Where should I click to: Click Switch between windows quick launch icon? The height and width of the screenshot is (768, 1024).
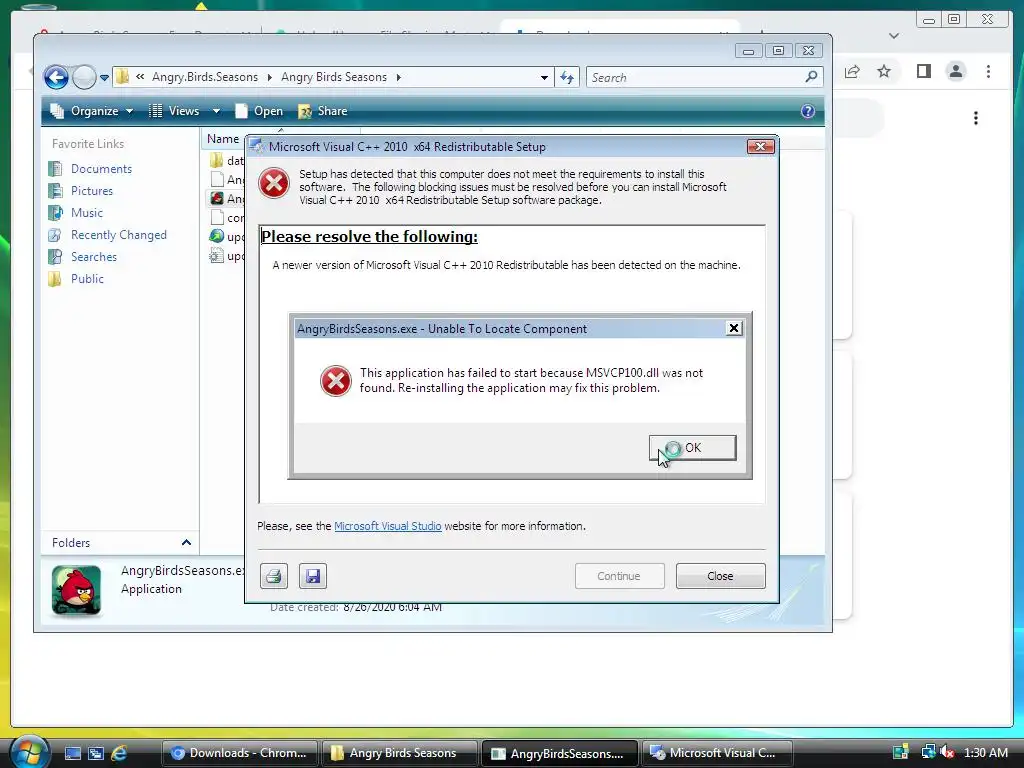[96, 753]
